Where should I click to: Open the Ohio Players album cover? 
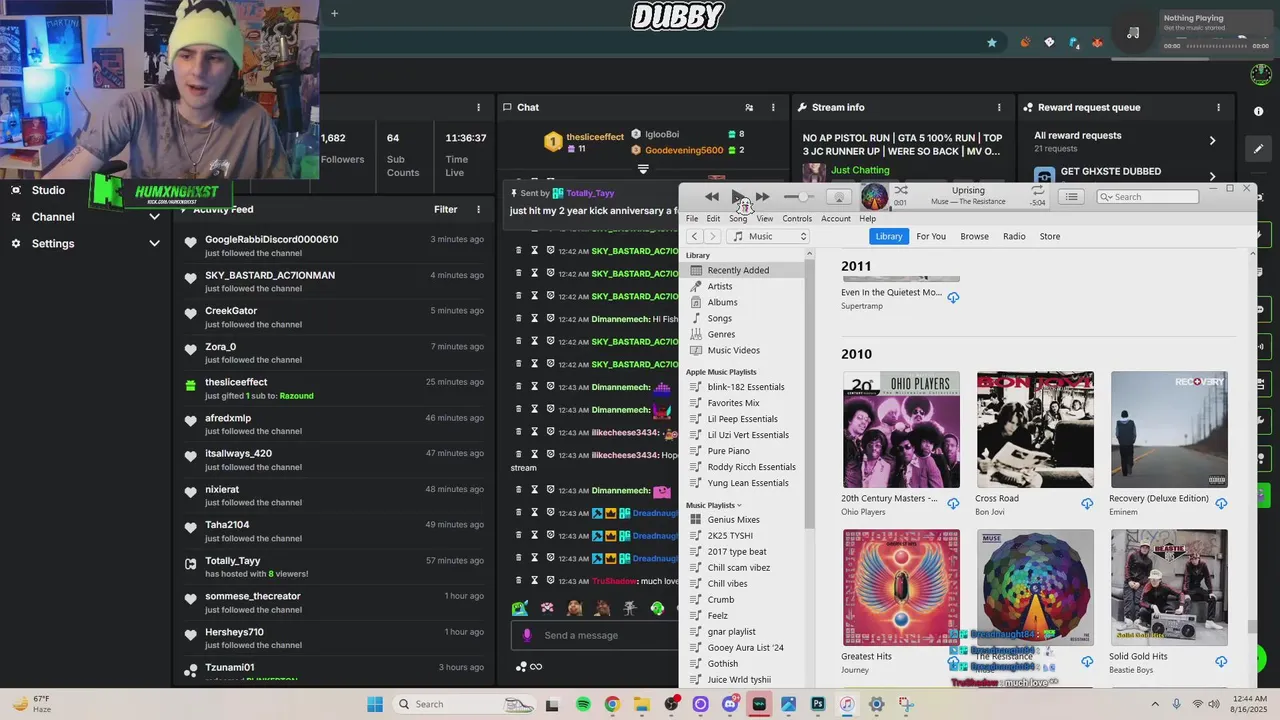point(901,430)
